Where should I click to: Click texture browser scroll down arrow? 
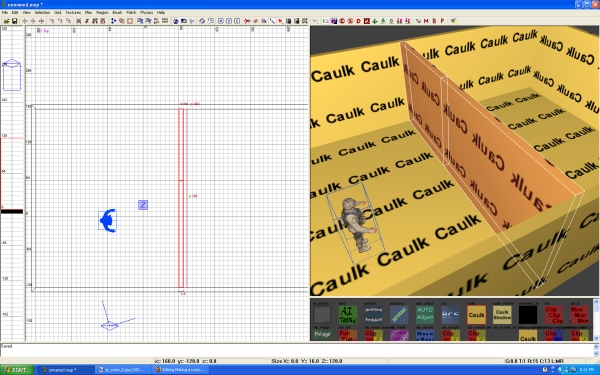point(596,338)
